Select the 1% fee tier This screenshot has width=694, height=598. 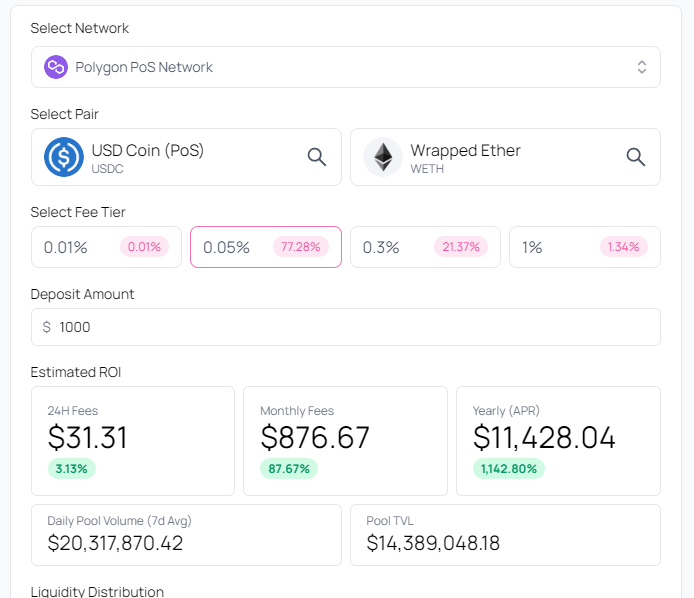pyautogui.click(x=584, y=247)
